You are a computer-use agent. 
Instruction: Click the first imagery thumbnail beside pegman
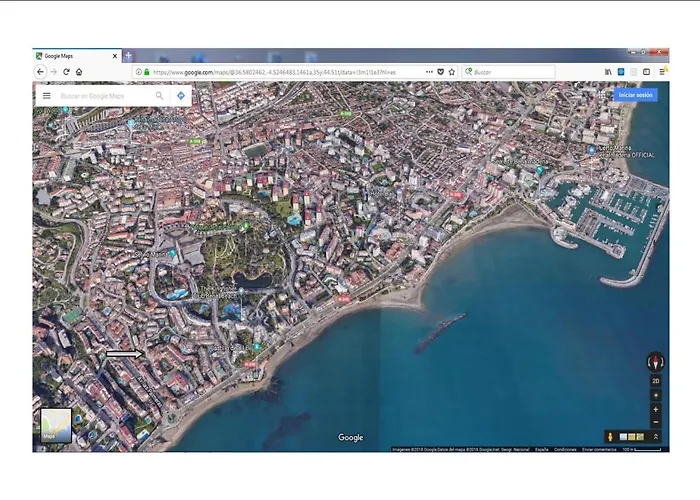pos(623,437)
